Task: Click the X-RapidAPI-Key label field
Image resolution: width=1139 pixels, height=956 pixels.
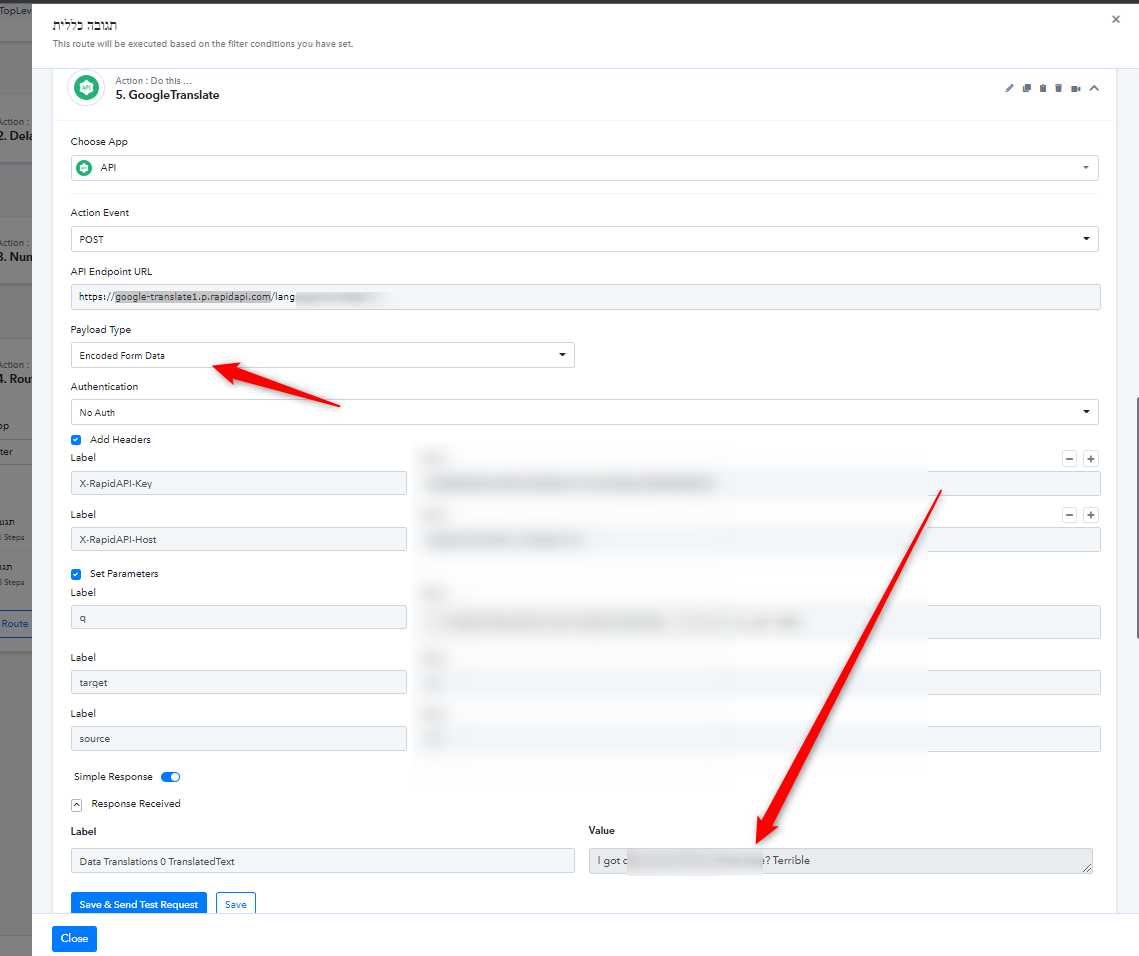Action: click(238, 483)
